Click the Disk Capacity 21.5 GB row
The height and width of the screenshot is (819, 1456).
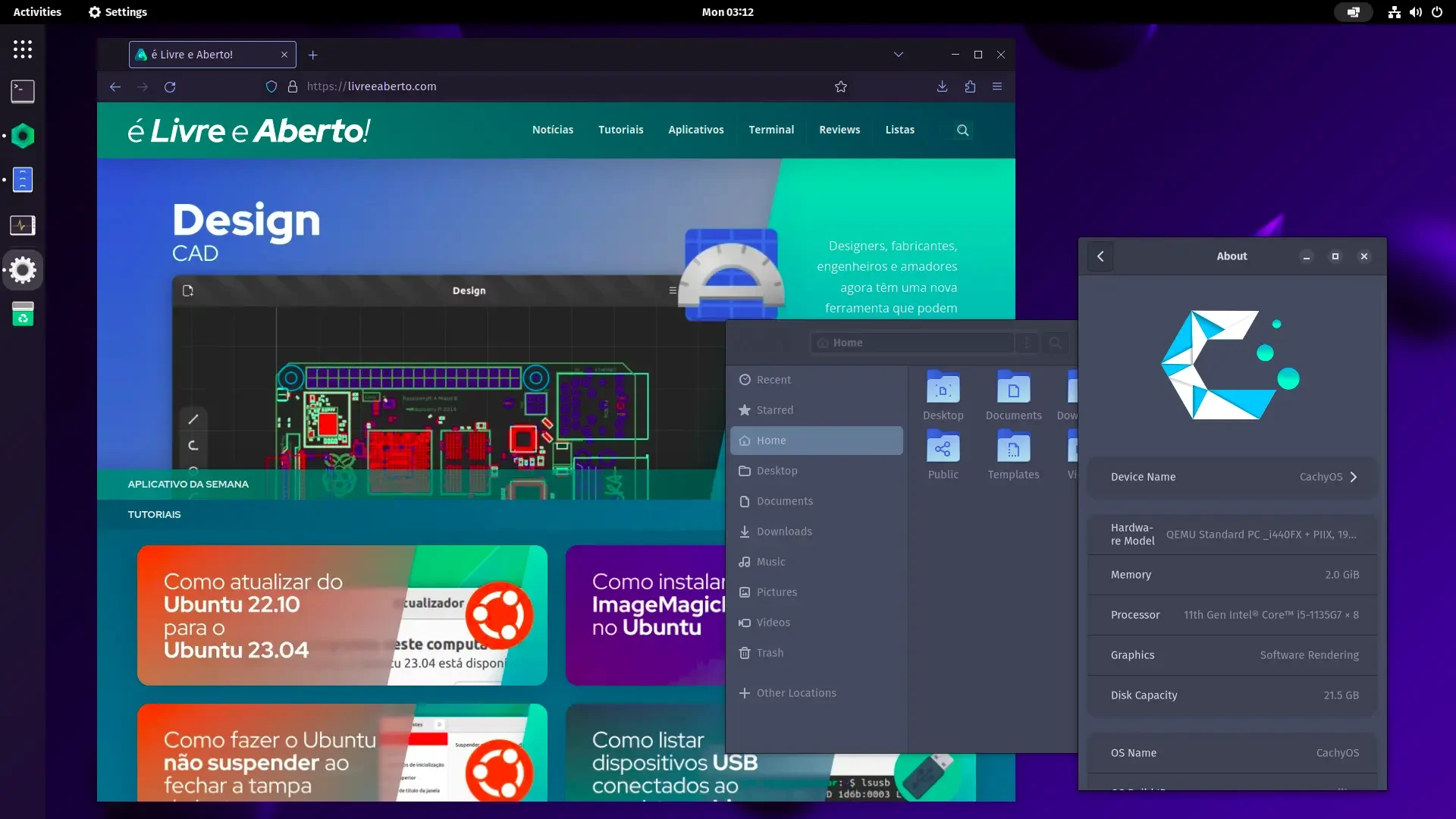(1232, 695)
